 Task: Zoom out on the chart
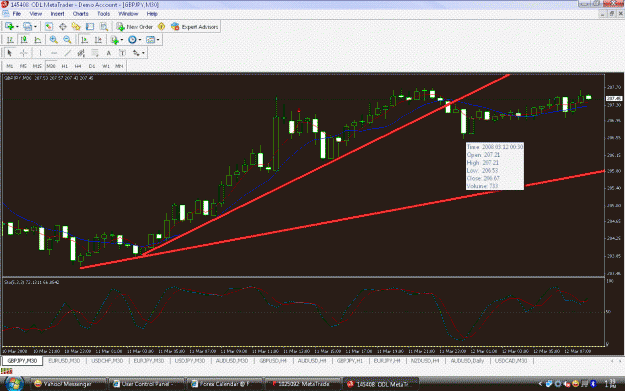[x=67, y=40]
